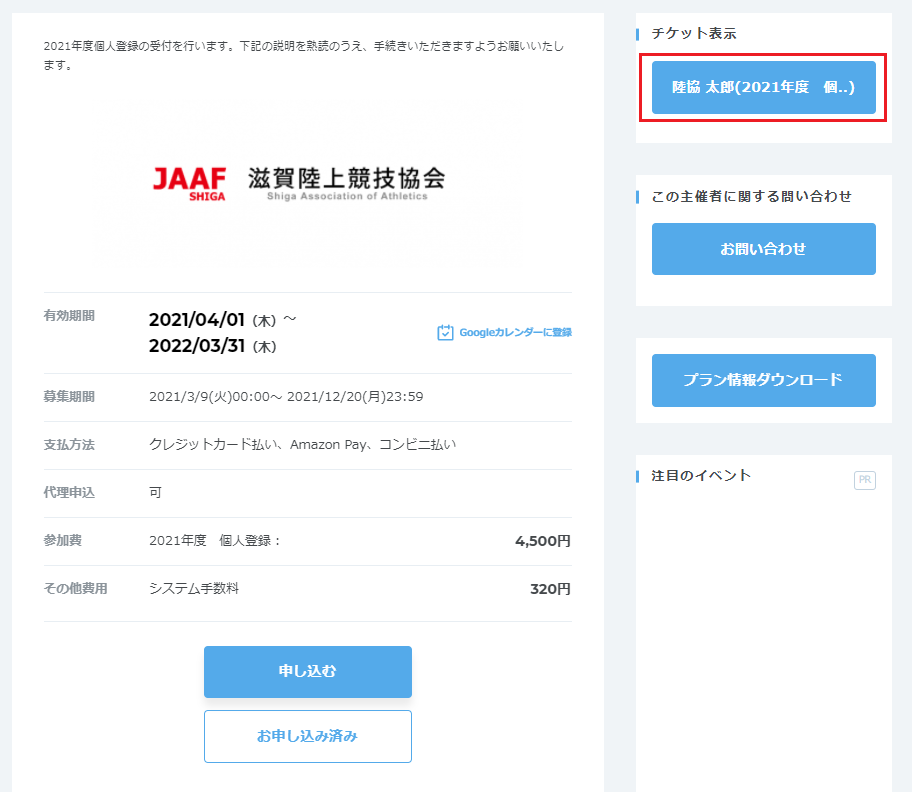Viewport: 912px width, 792px height.
Task: Click the クレジットカード払い payment methods text
Action: [302, 444]
